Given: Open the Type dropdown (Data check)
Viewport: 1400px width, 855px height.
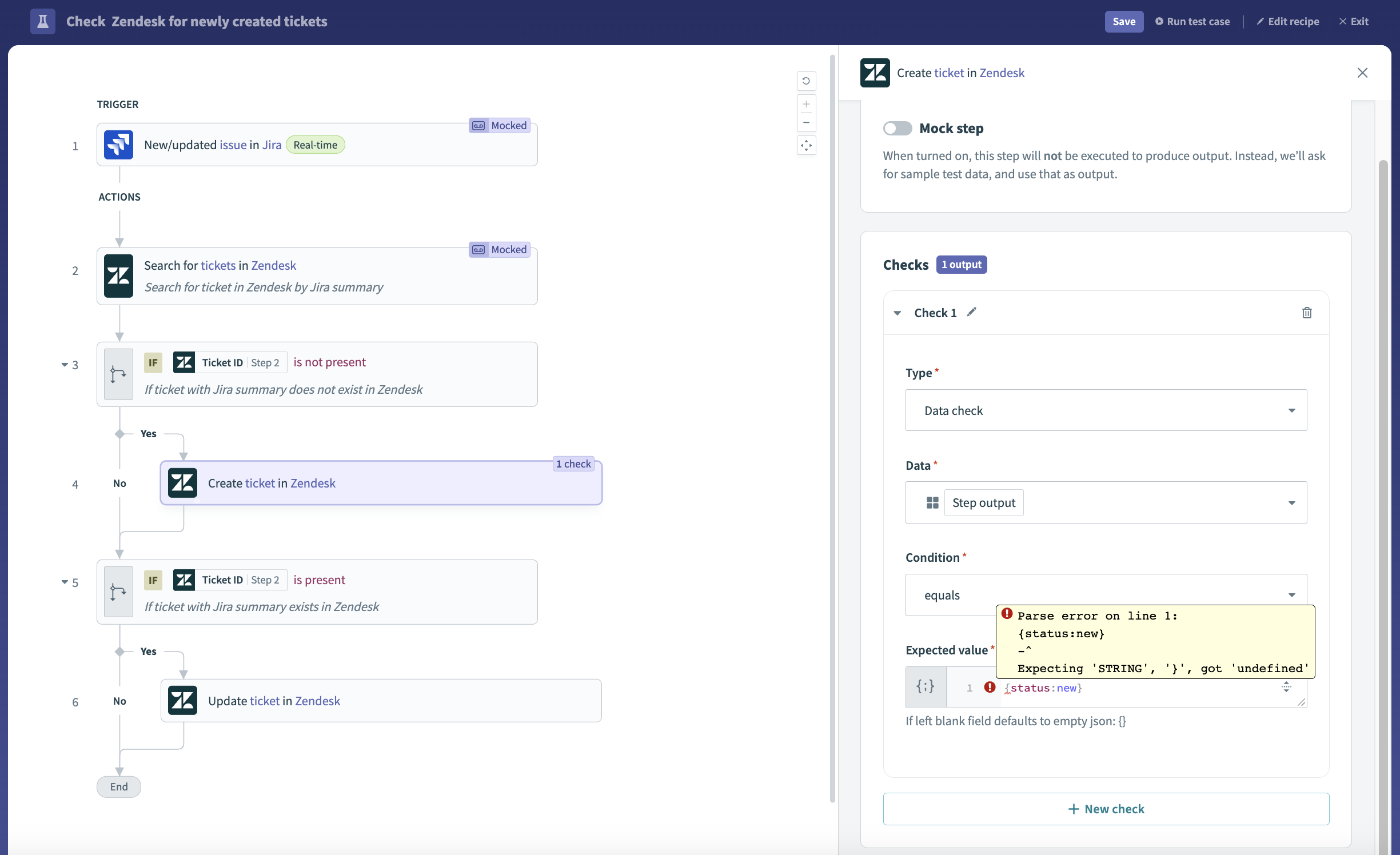Looking at the screenshot, I should (1106, 410).
